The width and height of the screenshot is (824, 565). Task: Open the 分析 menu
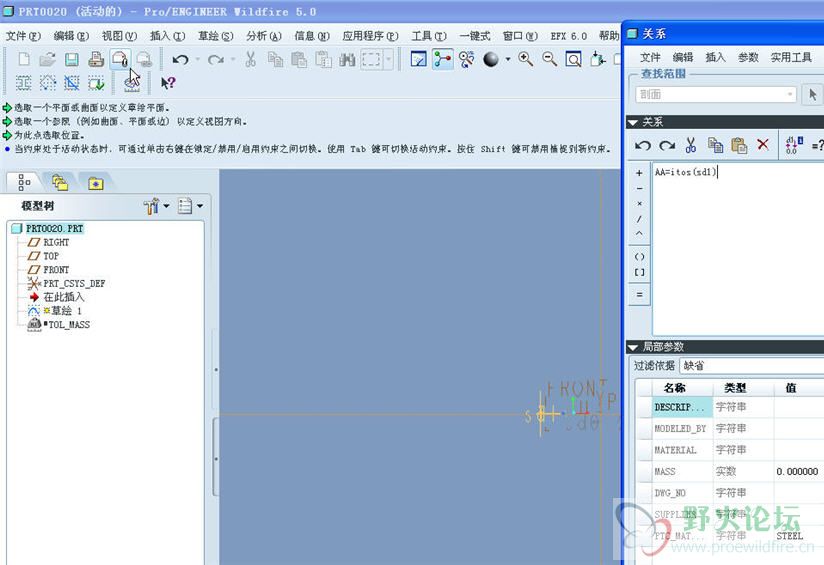tap(264, 36)
